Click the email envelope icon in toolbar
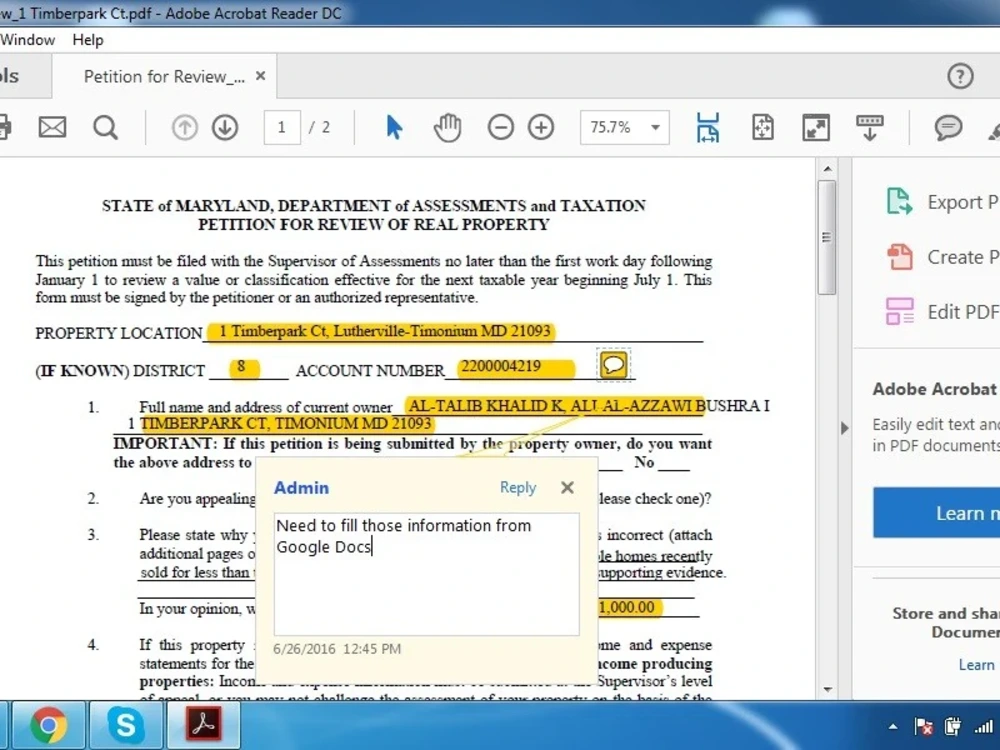 52,128
